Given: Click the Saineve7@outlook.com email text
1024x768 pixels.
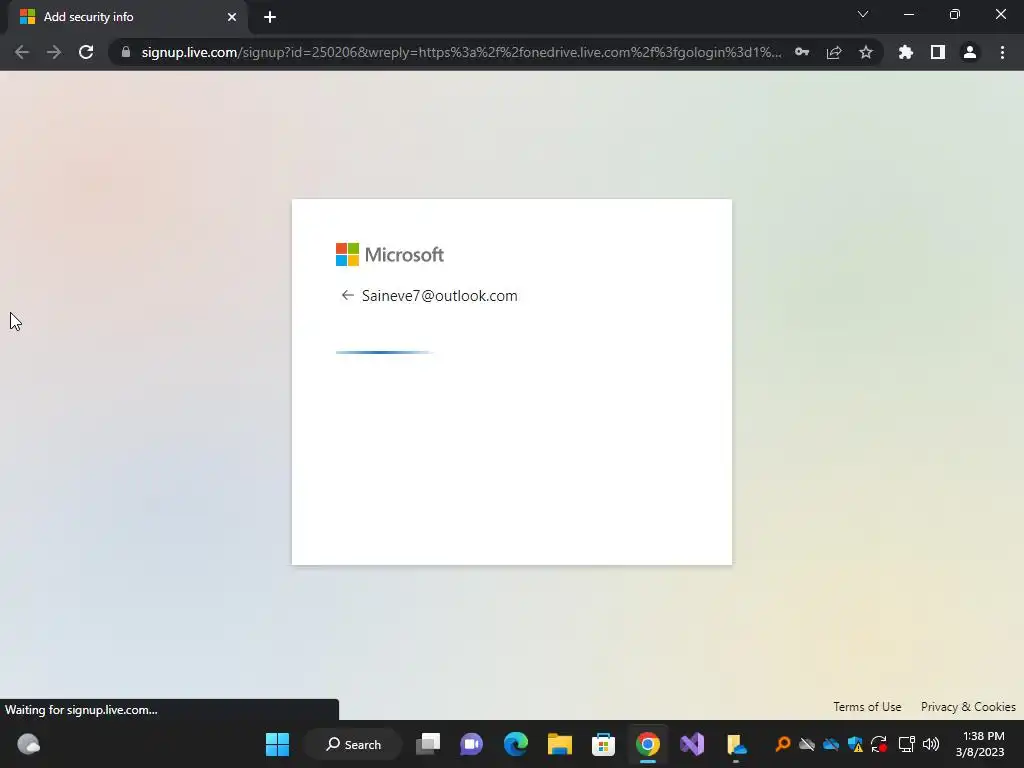Looking at the screenshot, I should click(440, 296).
